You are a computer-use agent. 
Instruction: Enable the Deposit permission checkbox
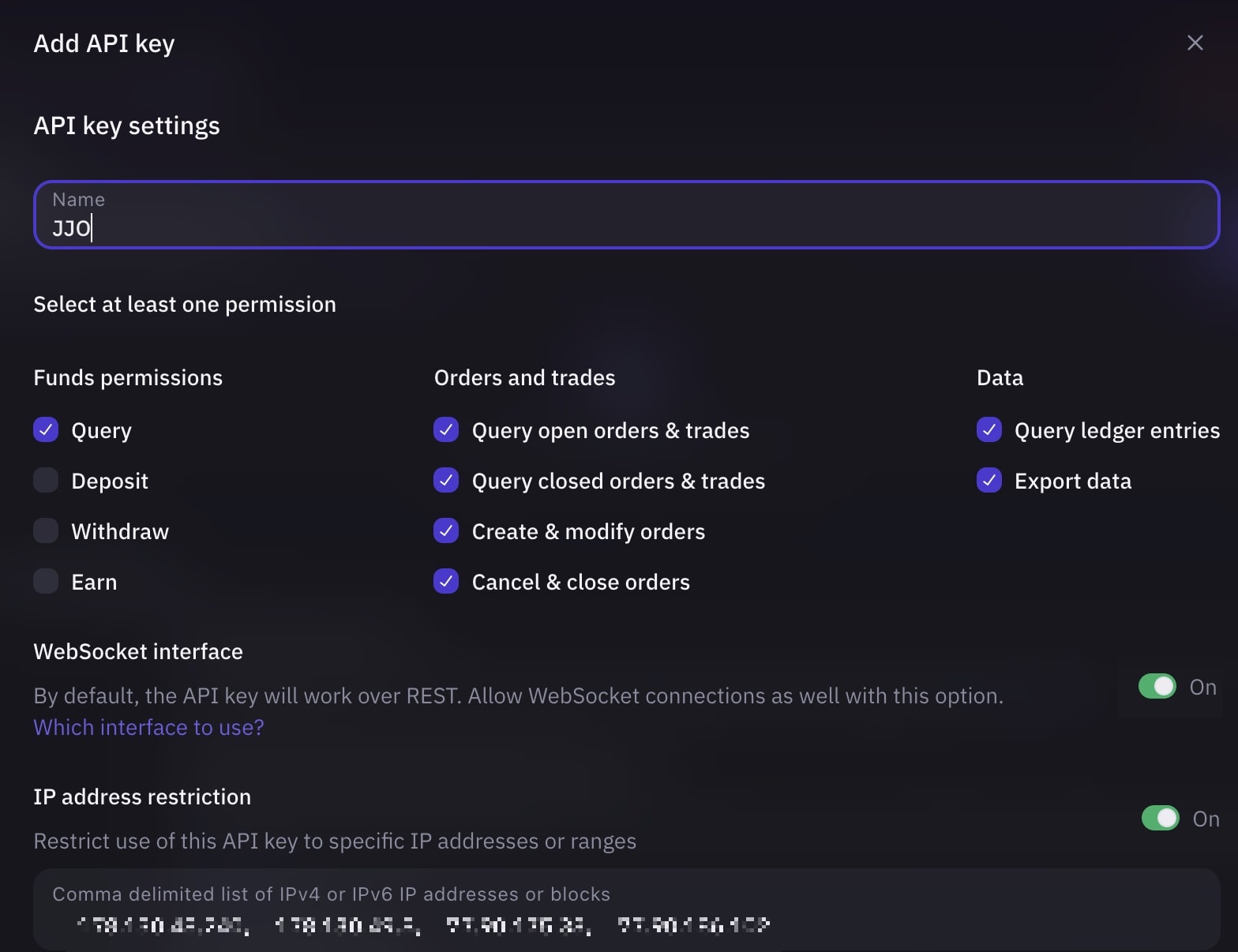[46, 480]
